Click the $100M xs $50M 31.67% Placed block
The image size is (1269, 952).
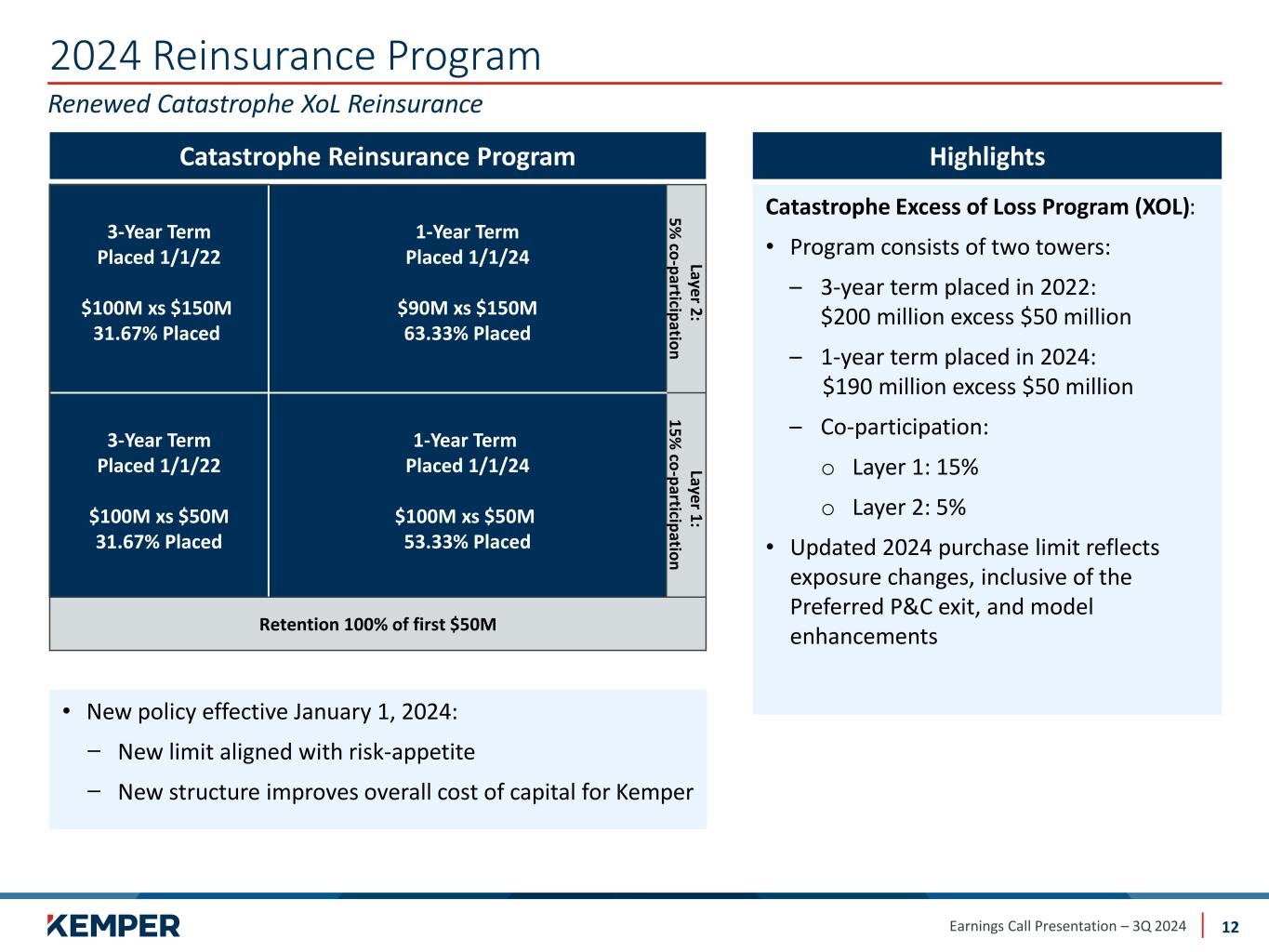159,496
